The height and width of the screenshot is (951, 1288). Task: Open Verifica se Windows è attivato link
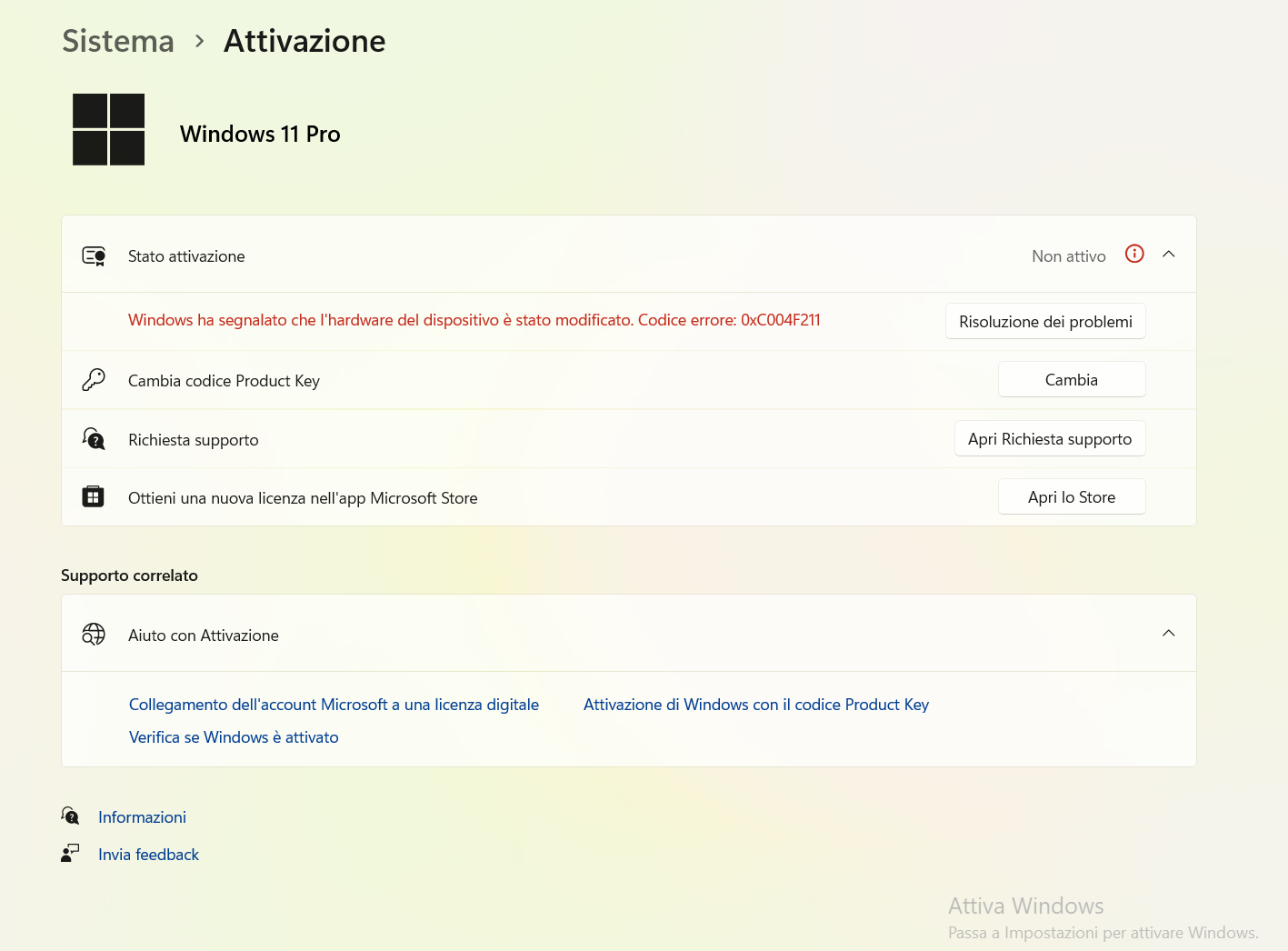tap(234, 737)
